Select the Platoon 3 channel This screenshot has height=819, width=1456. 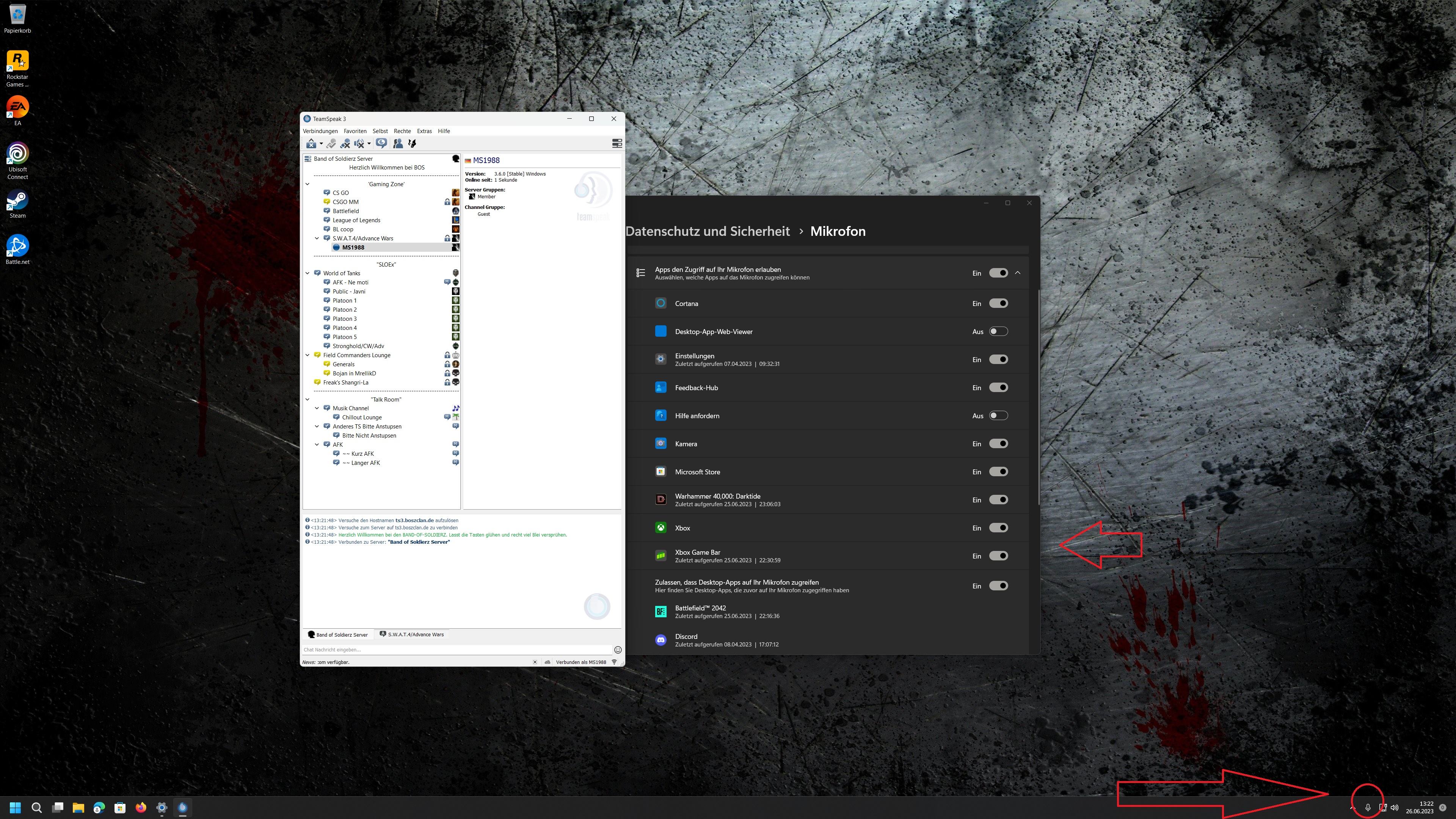(345, 319)
